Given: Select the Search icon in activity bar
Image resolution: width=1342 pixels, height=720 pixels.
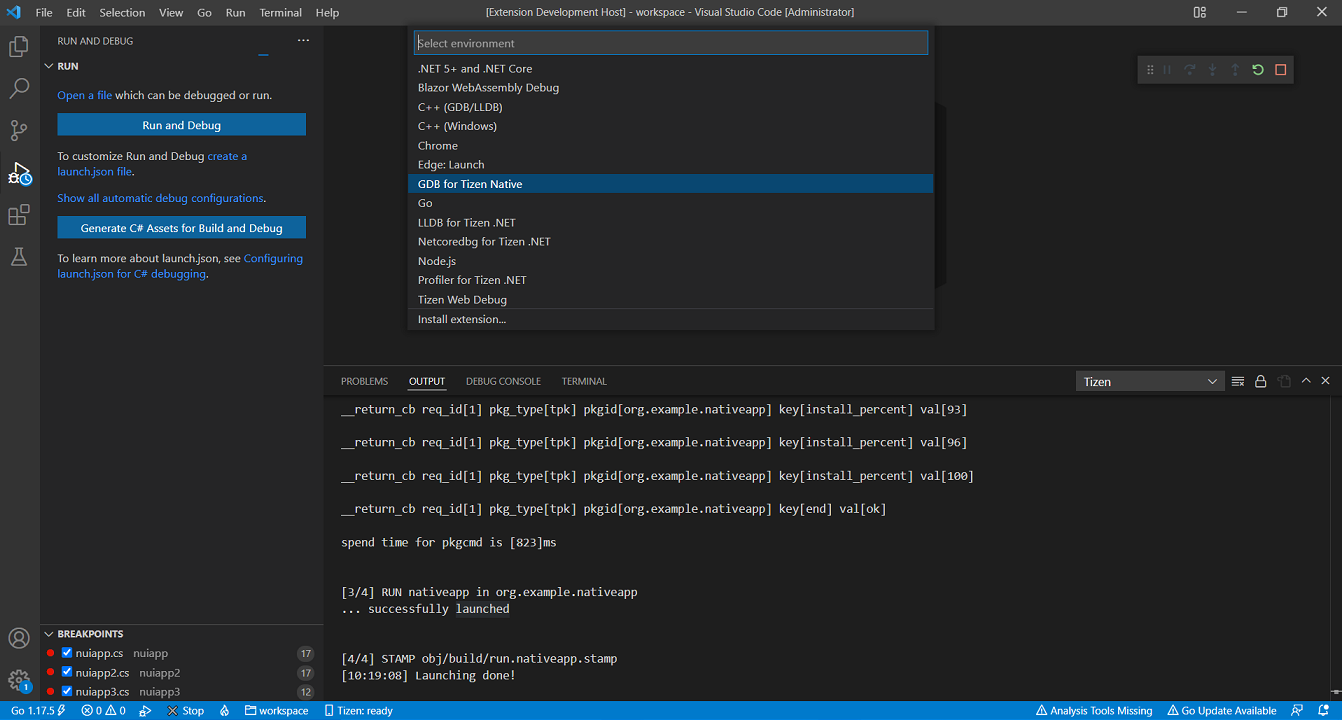Looking at the screenshot, I should click(20, 88).
